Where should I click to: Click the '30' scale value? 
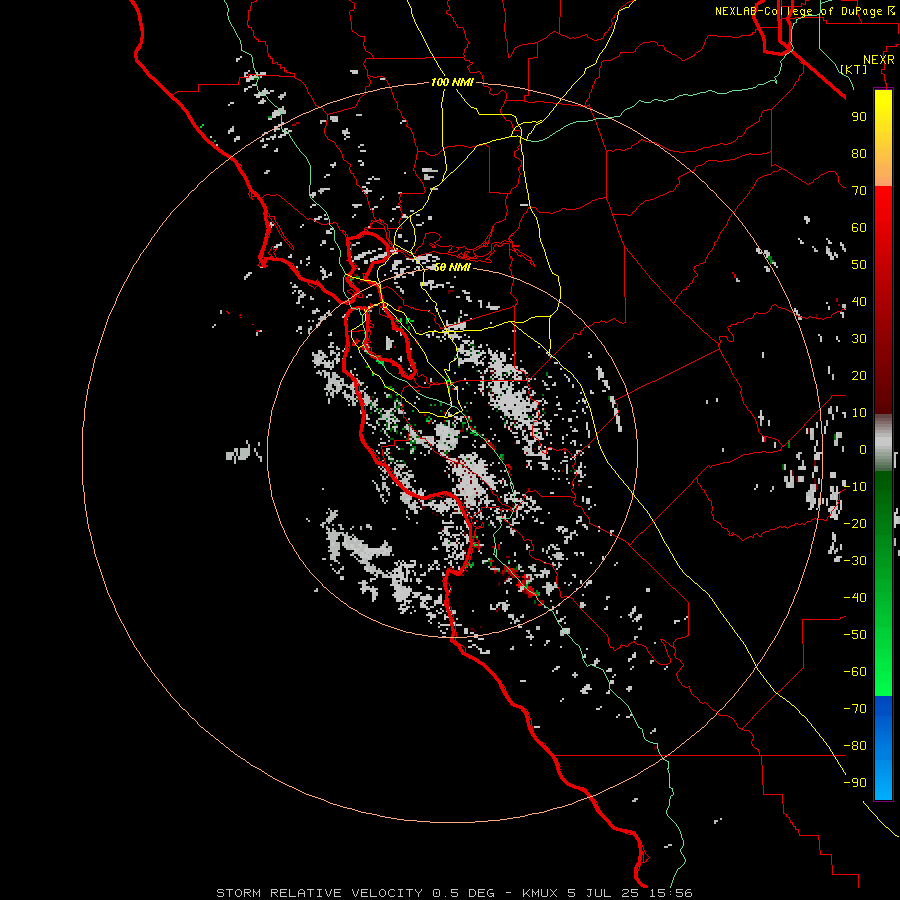pos(859,339)
